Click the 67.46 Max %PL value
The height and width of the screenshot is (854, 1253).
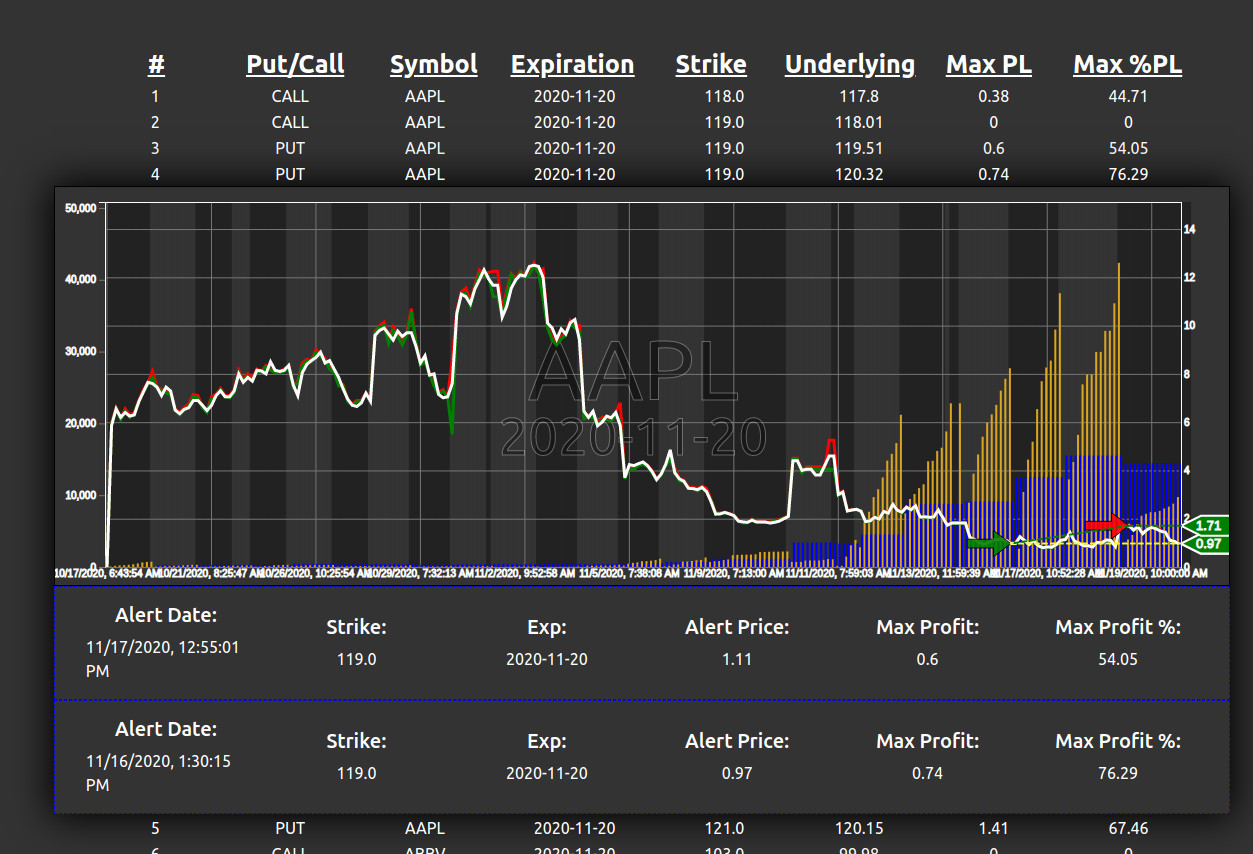click(1128, 828)
